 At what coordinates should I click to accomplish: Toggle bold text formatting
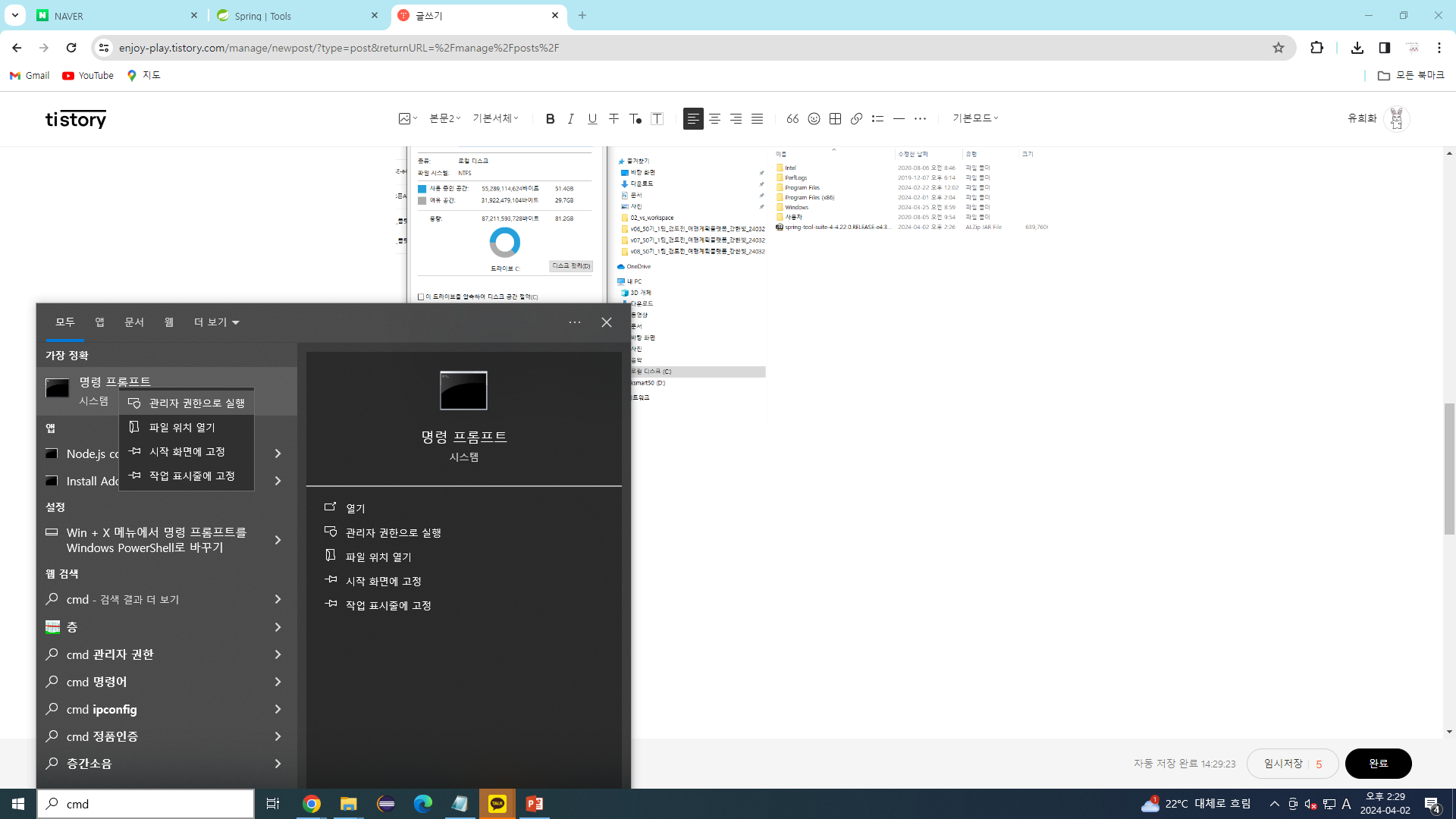pos(551,119)
